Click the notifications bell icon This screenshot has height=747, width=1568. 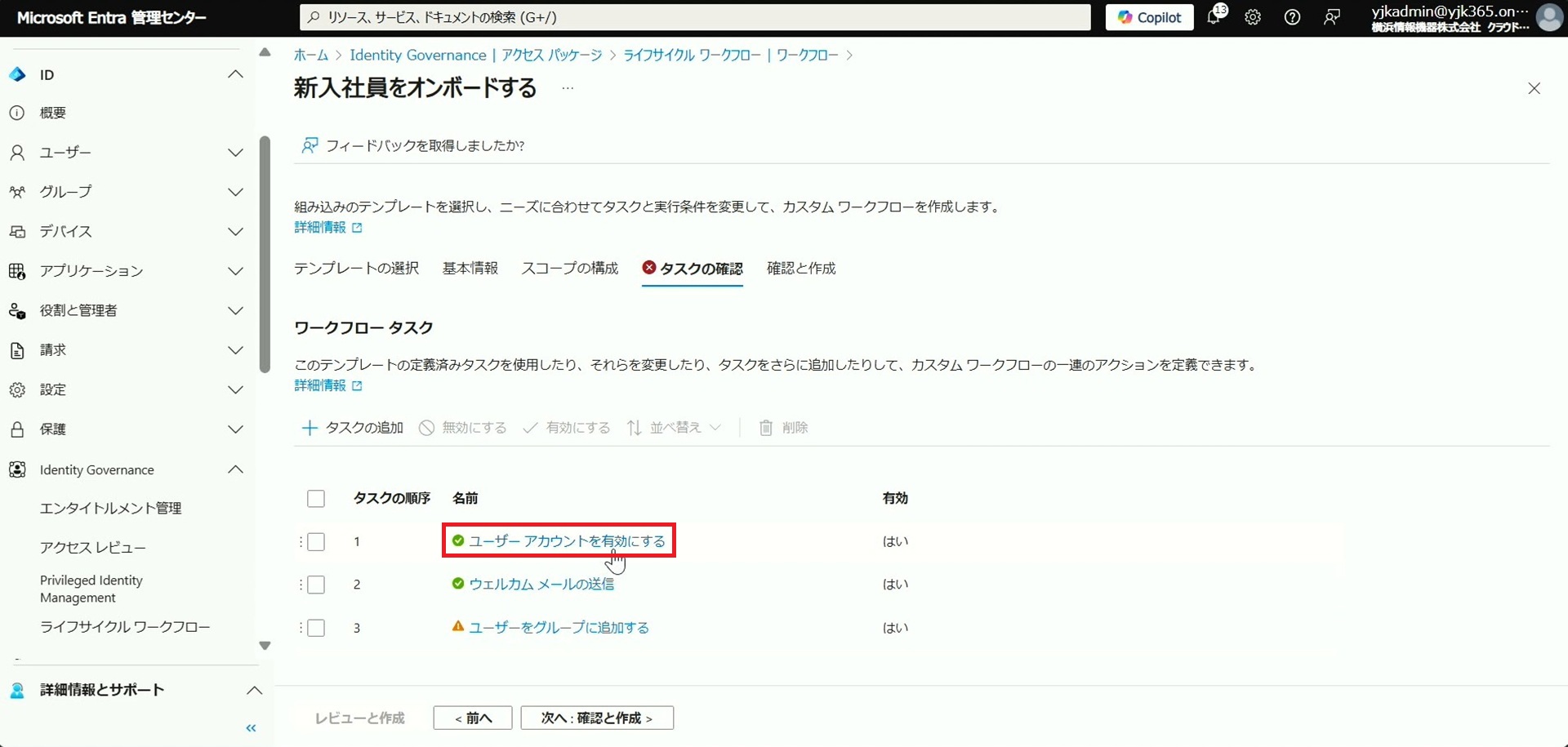tap(1214, 16)
